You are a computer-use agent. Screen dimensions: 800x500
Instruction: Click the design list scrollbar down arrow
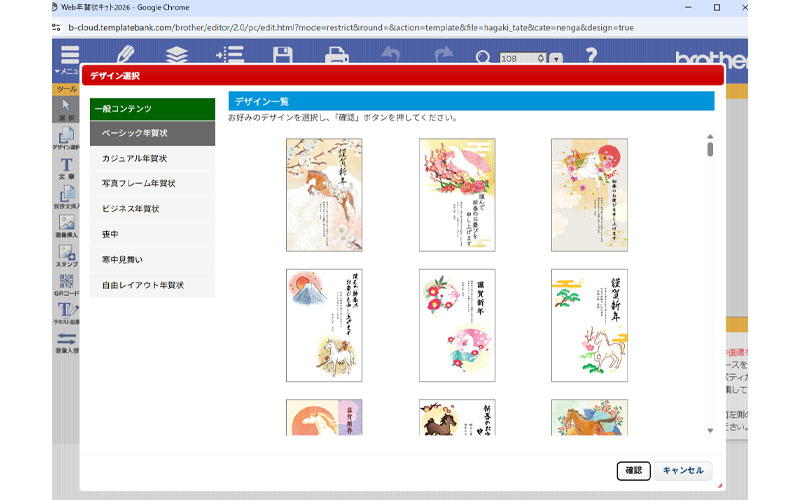point(710,430)
